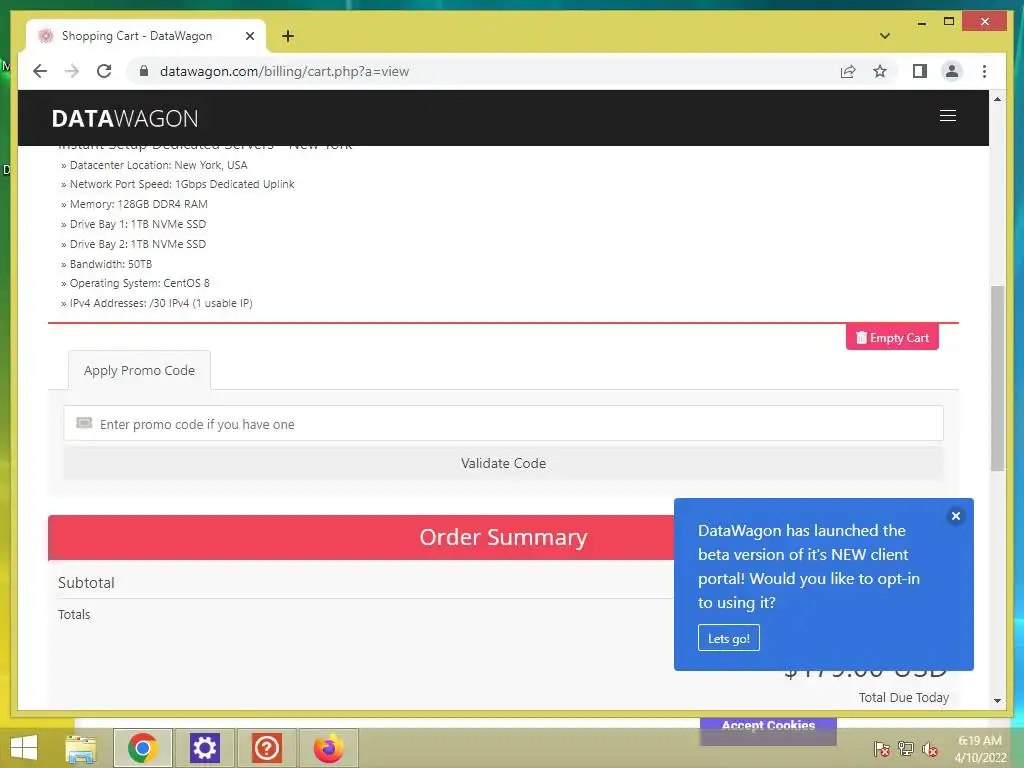Click the DATAWAGON logo
The width and height of the screenshot is (1024, 768).
(x=125, y=118)
